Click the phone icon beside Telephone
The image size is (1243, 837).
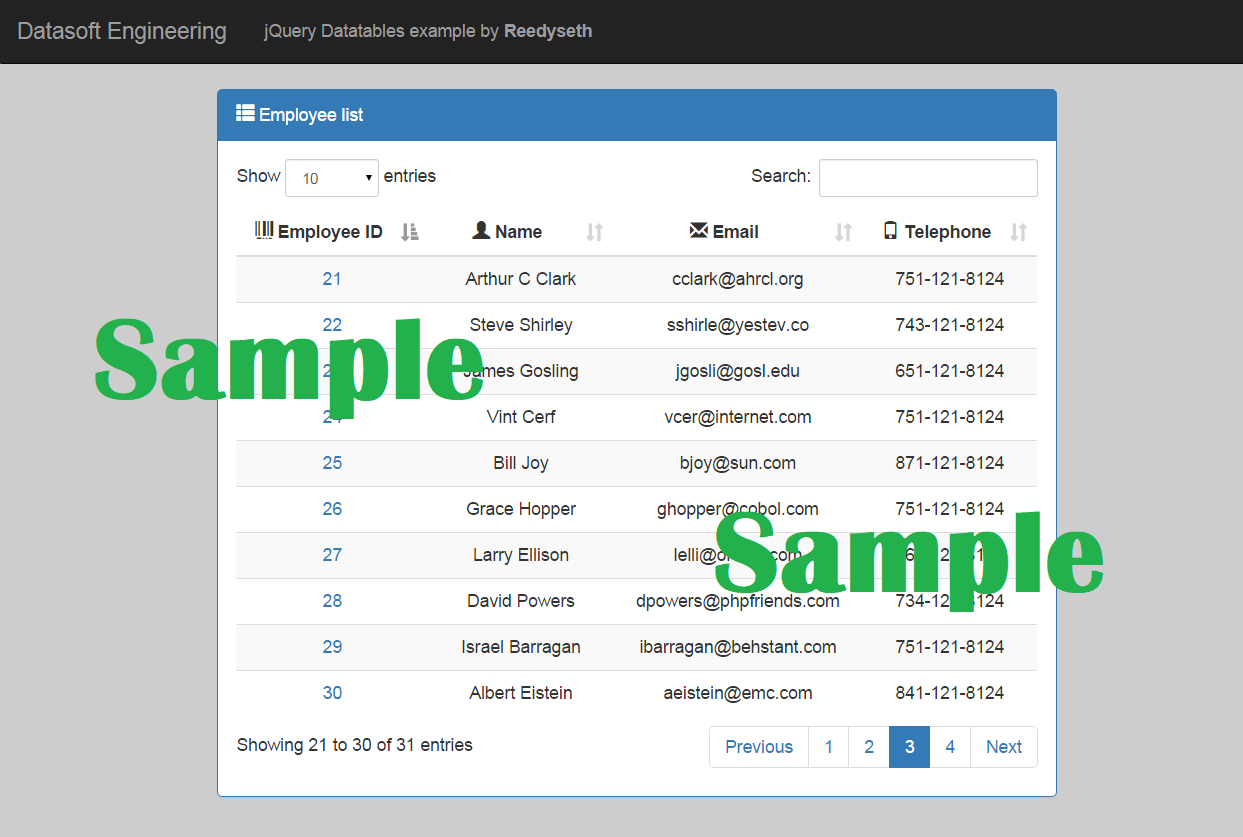click(x=890, y=231)
